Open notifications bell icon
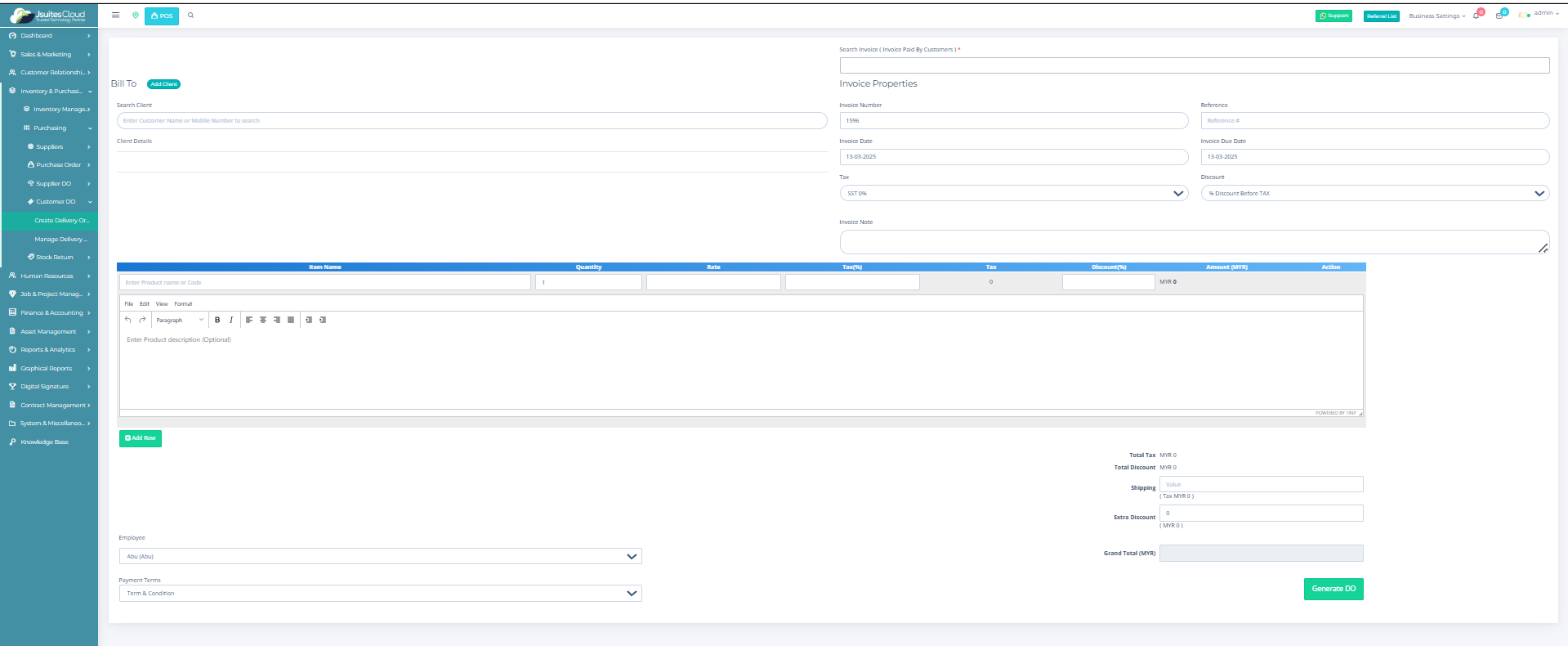Screen dimensions: 1568x646 coord(1476,16)
